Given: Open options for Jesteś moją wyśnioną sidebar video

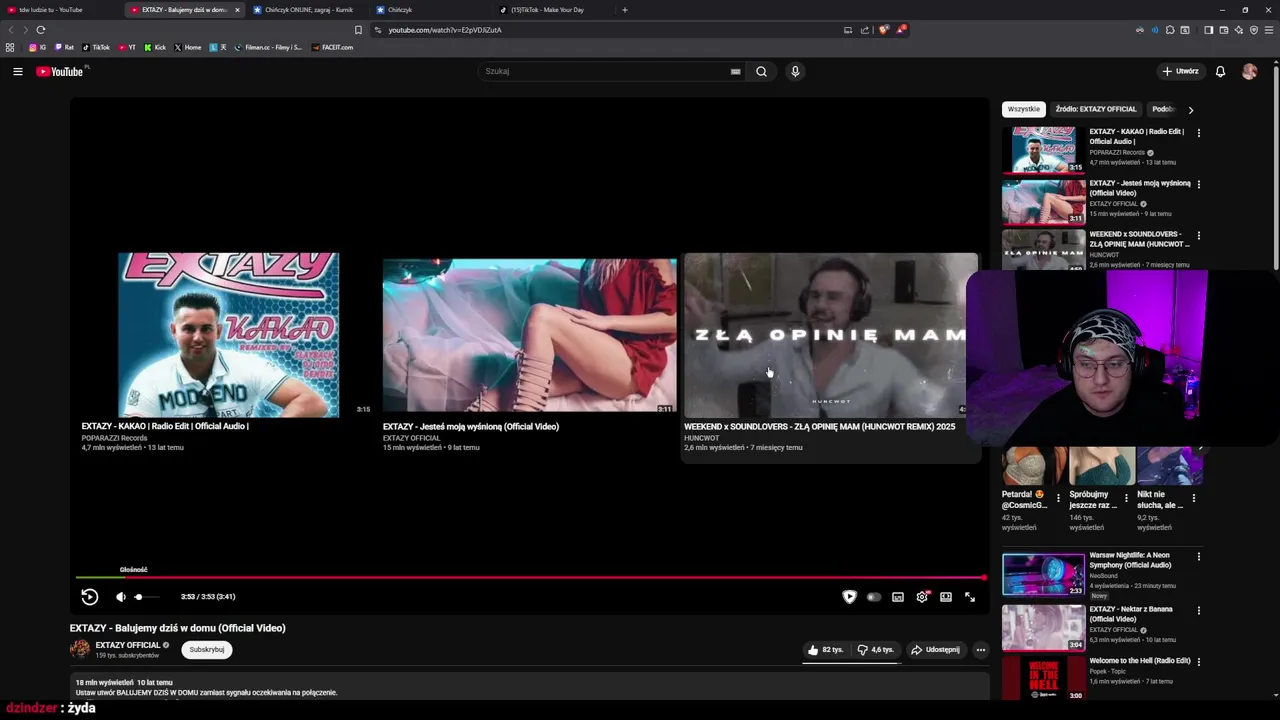Looking at the screenshot, I should 1198,184.
